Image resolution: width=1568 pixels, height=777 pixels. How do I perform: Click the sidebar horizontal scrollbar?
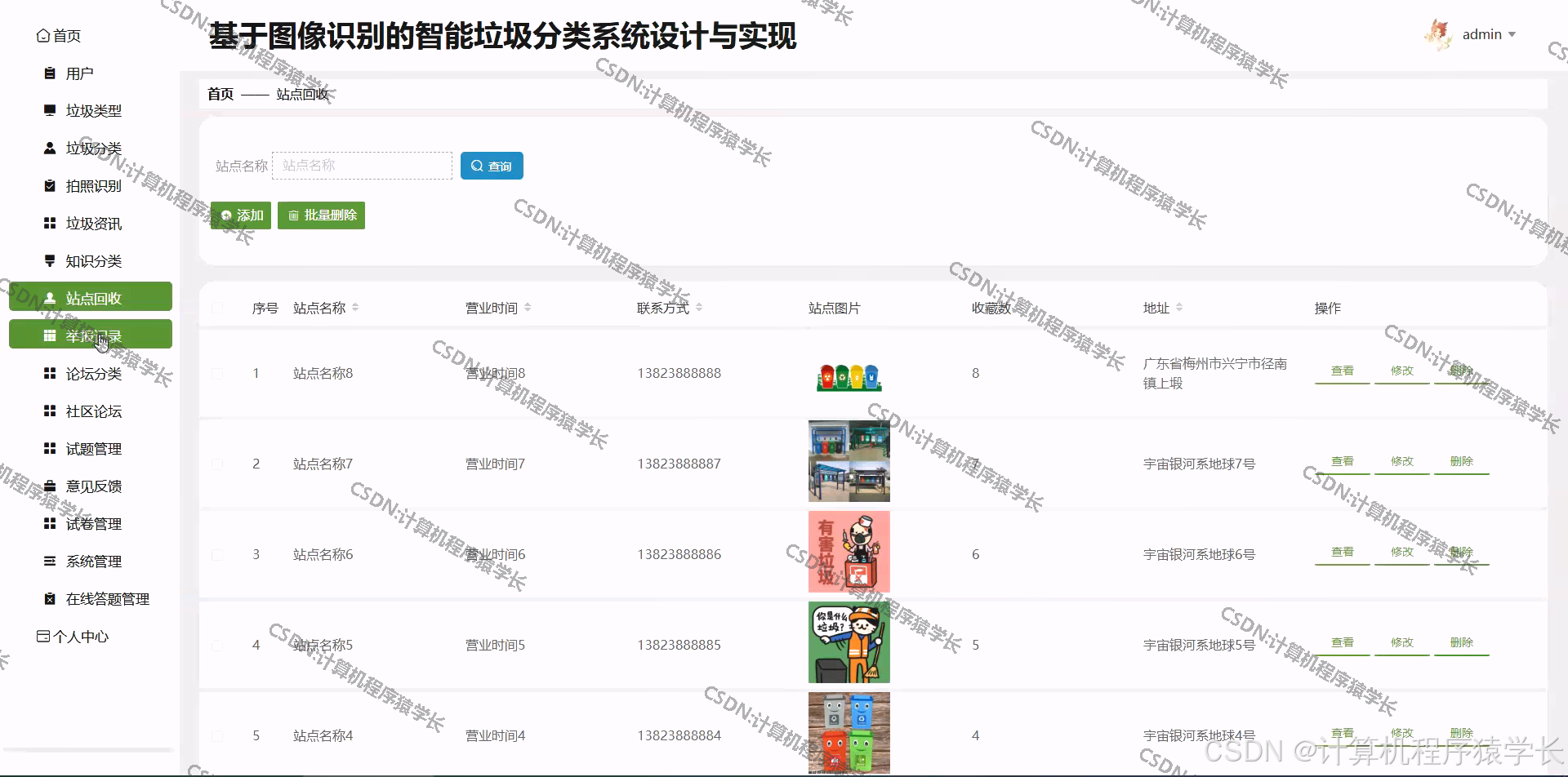88,749
